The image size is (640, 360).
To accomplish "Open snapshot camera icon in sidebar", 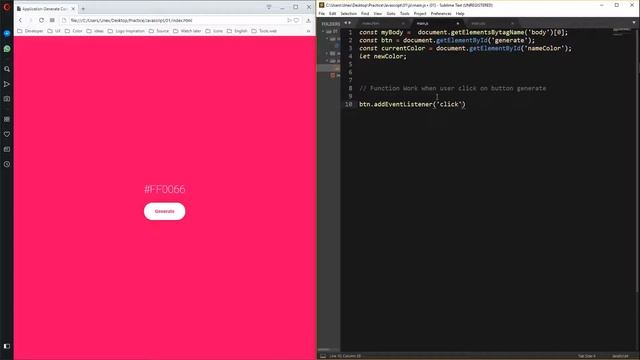I will coord(7,99).
